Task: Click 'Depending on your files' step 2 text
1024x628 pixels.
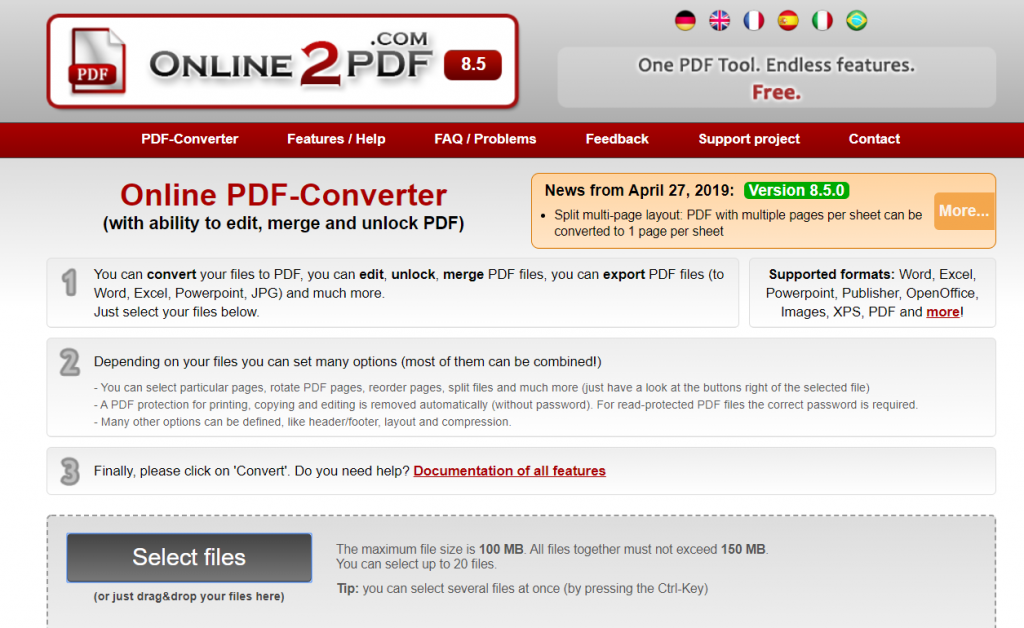Action: 347,362
